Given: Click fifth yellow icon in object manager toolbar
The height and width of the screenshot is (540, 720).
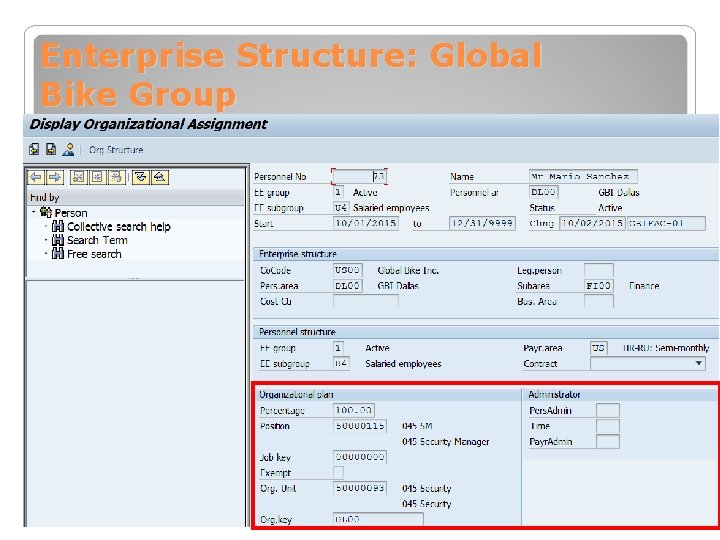Looking at the screenshot, I should point(116,177).
